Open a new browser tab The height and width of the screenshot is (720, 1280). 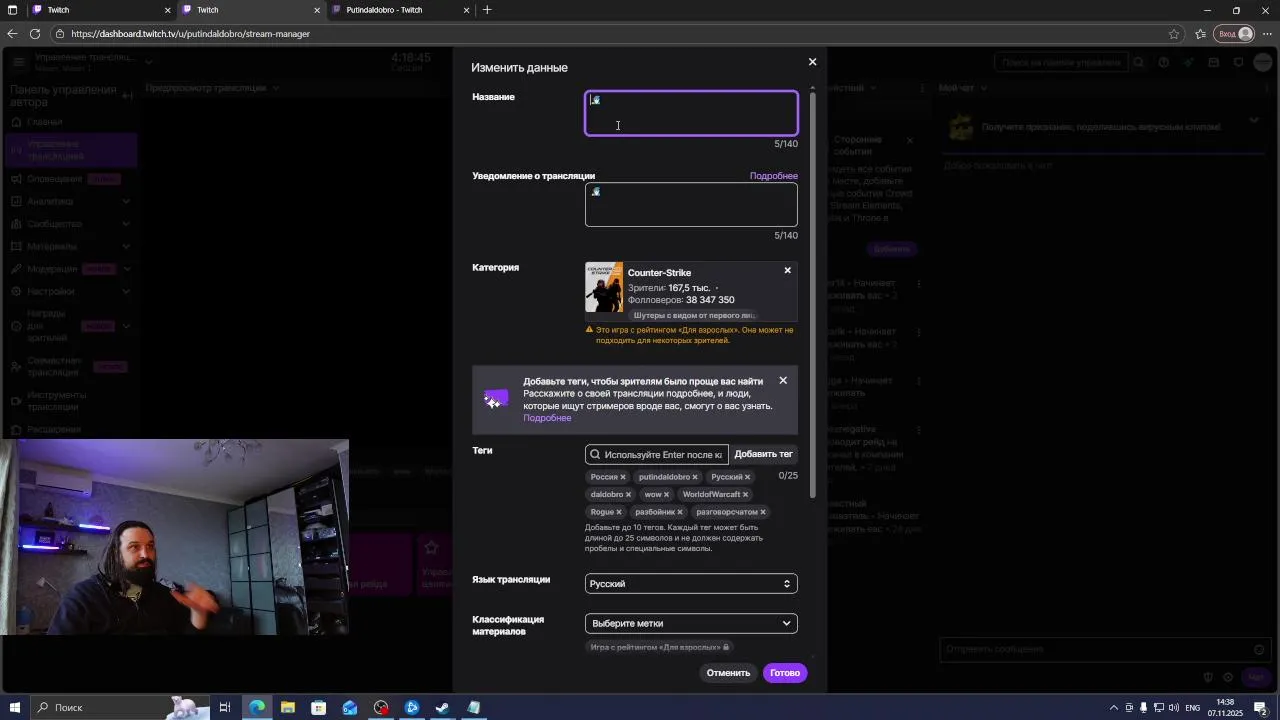point(487,10)
